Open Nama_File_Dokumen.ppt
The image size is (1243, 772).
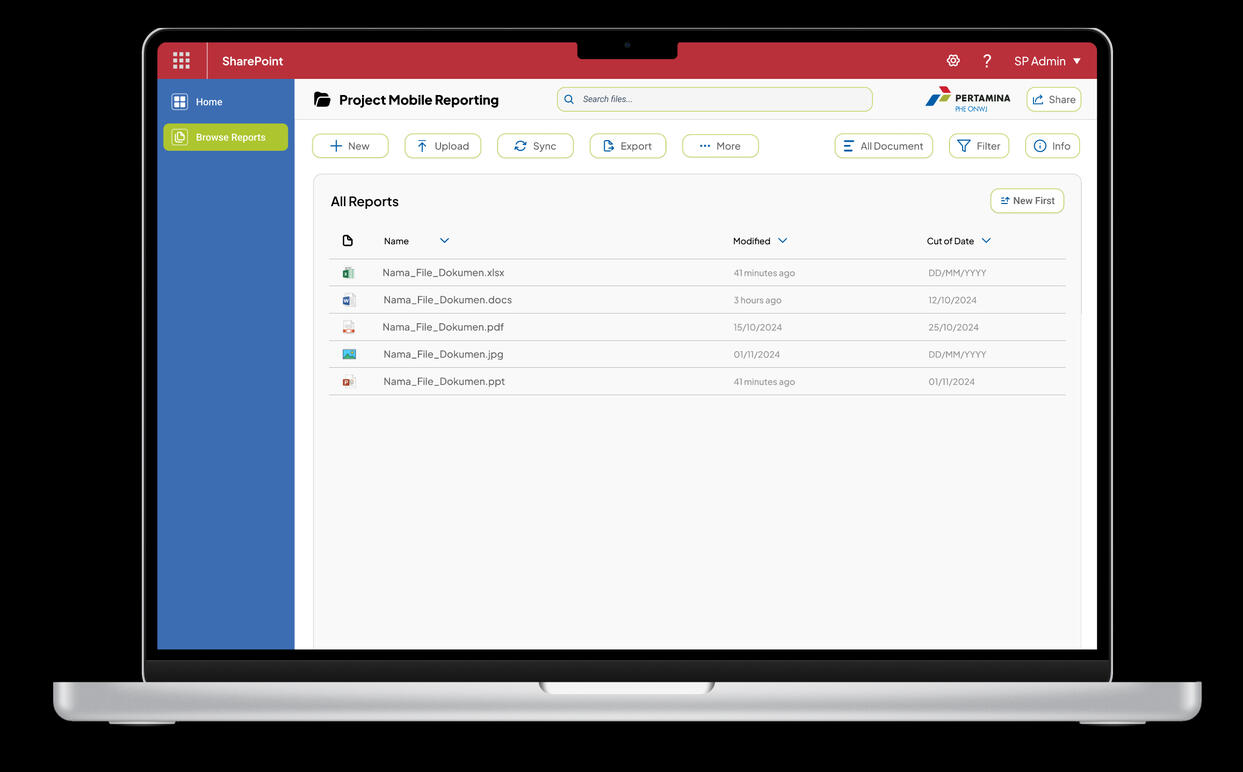click(x=444, y=381)
